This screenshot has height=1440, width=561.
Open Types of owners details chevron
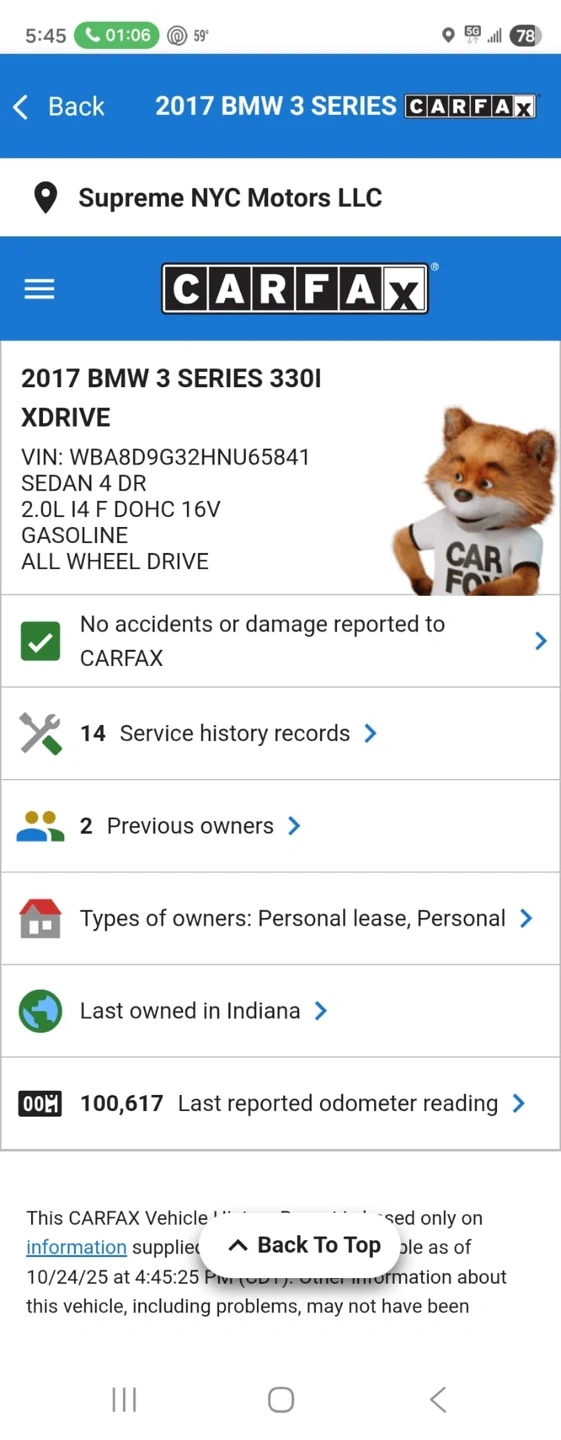point(526,918)
